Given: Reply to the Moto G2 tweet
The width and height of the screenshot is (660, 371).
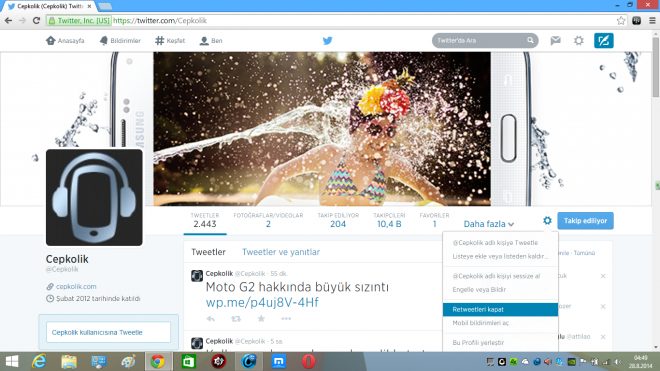Looking at the screenshot, I should click(x=210, y=319).
